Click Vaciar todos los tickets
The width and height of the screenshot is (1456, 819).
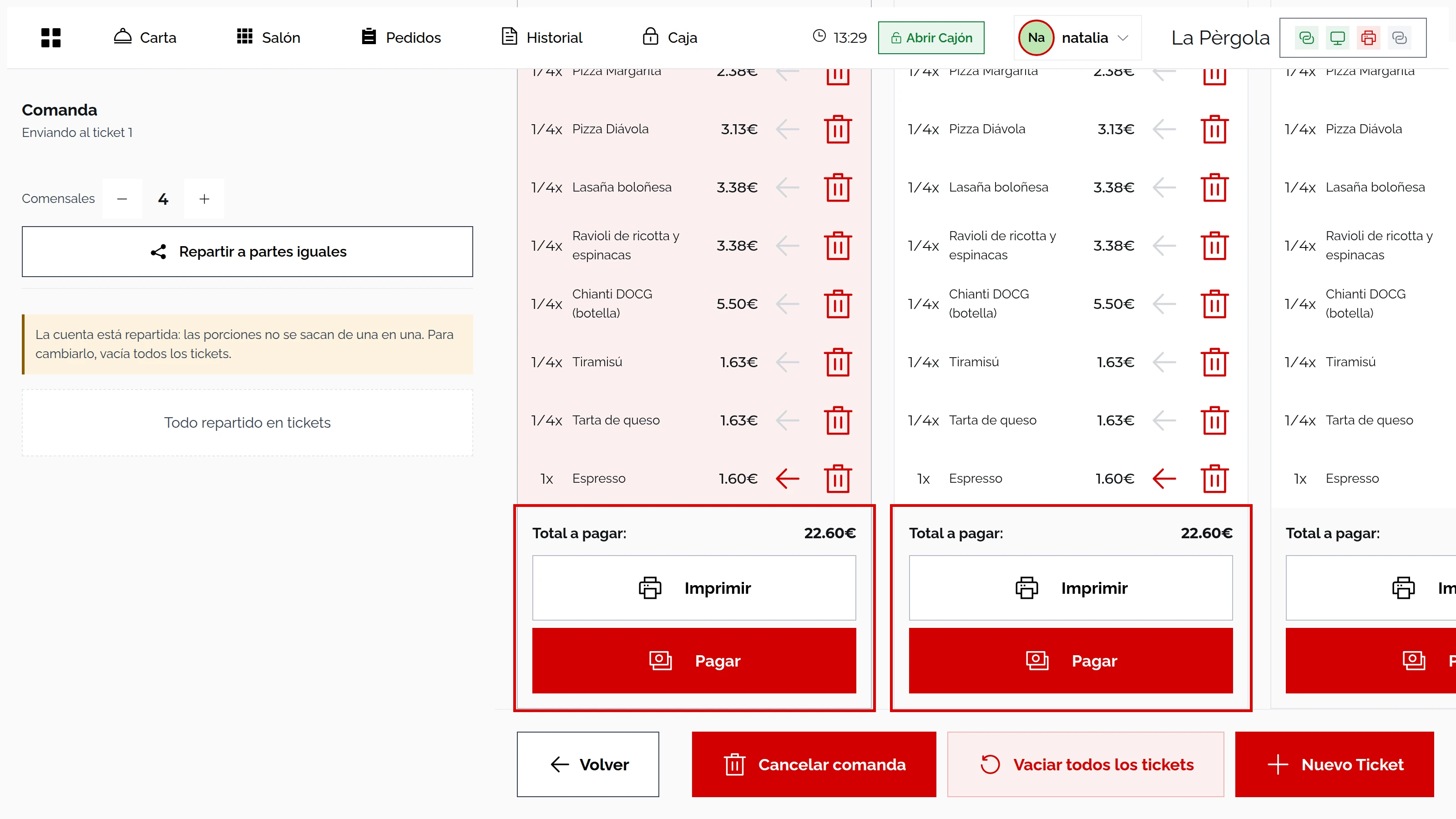click(1086, 765)
